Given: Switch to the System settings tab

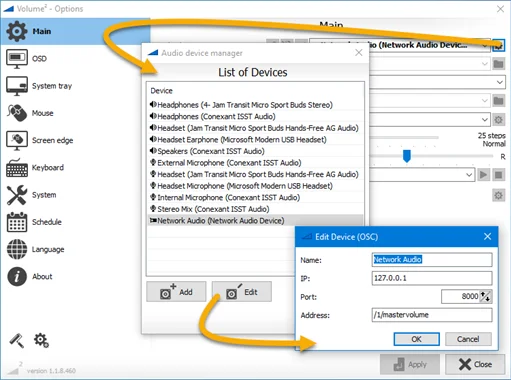Looking at the screenshot, I should [44, 195].
